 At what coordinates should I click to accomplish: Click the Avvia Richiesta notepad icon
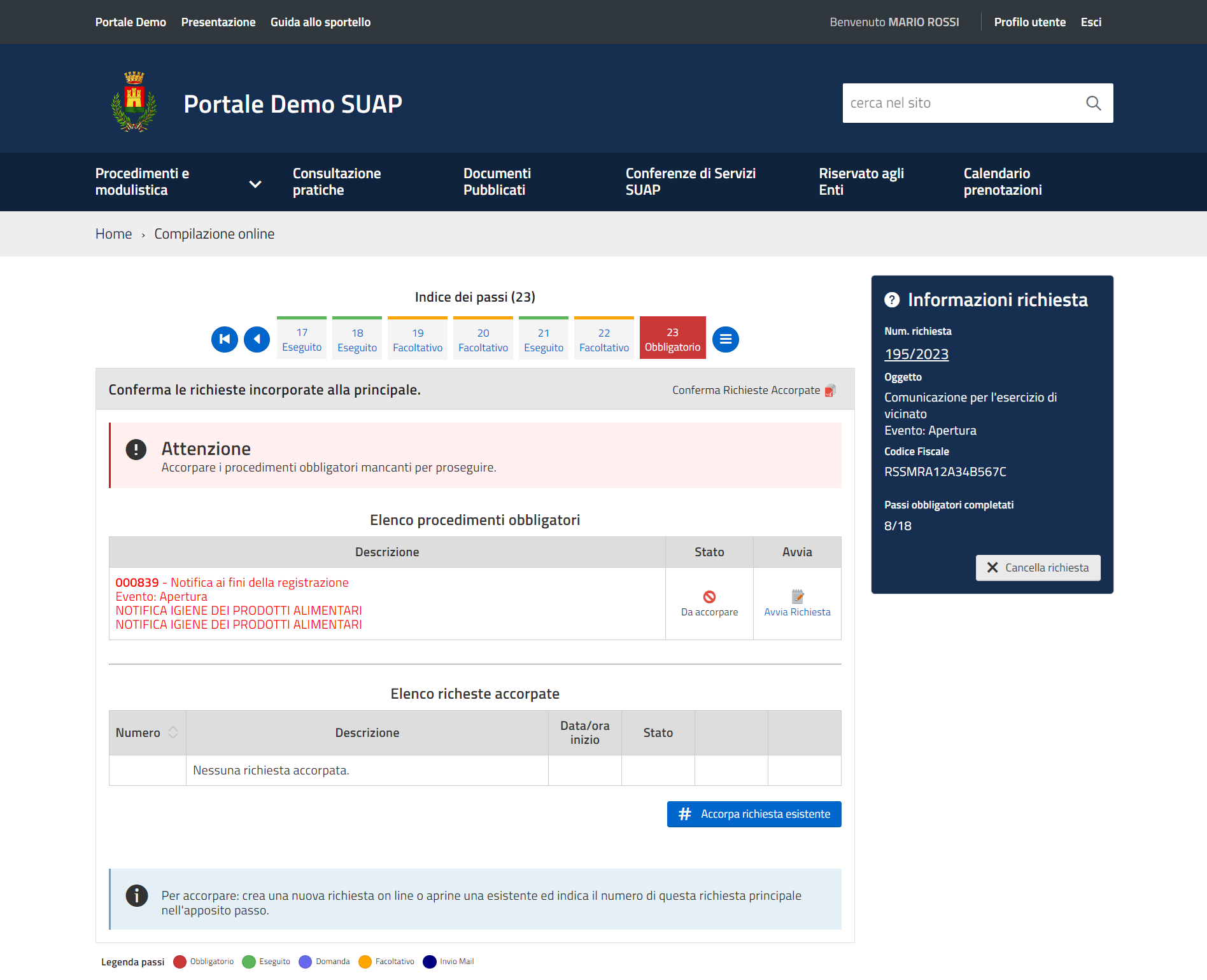tap(797, 596)
